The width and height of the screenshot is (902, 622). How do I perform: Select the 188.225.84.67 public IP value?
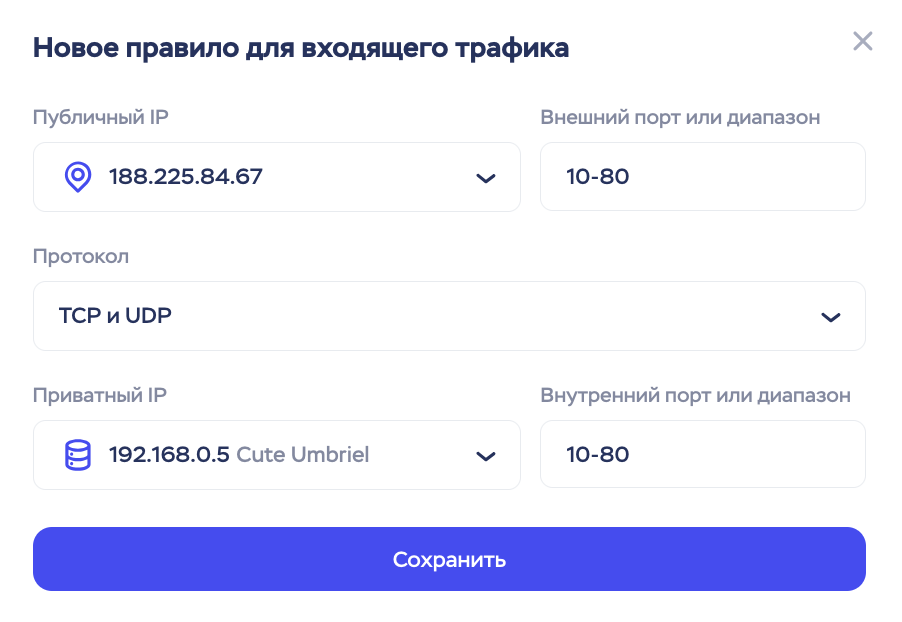point(185,177)
